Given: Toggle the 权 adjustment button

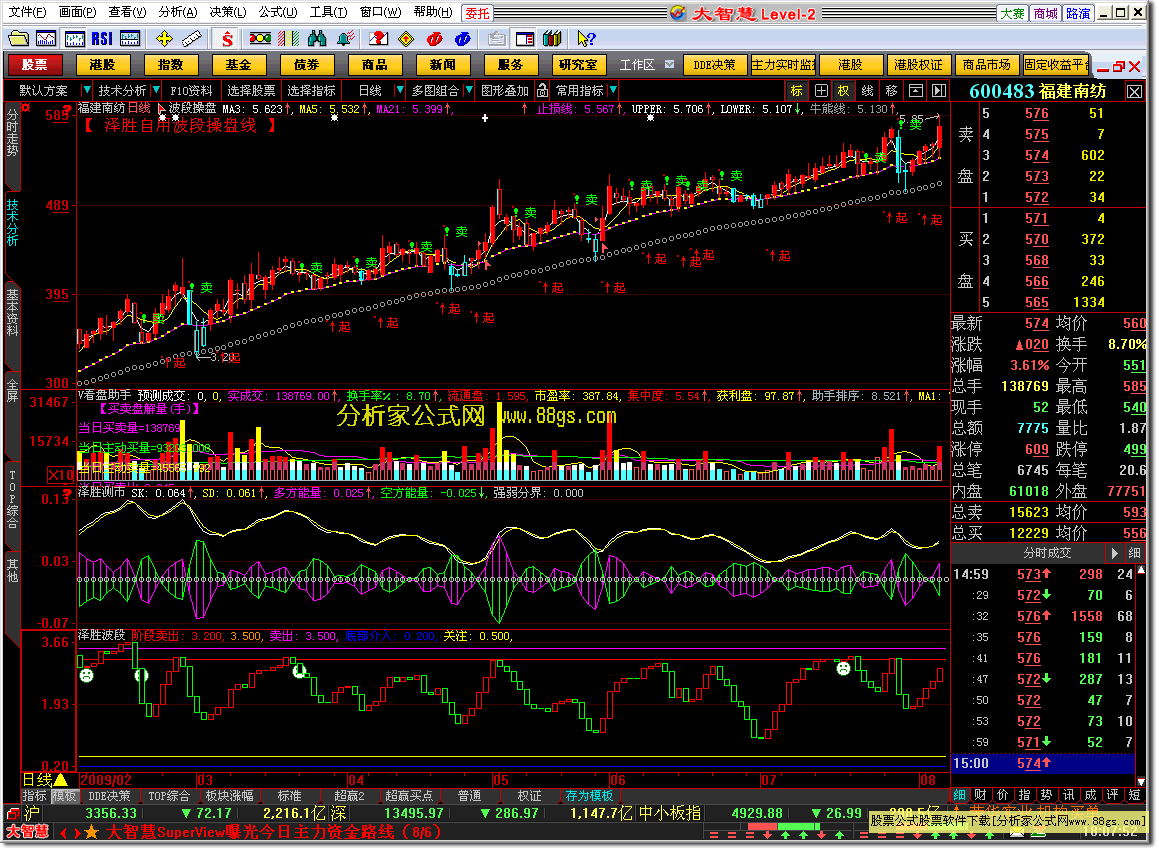Looking at the screenshot, I should tap(843, 90).
